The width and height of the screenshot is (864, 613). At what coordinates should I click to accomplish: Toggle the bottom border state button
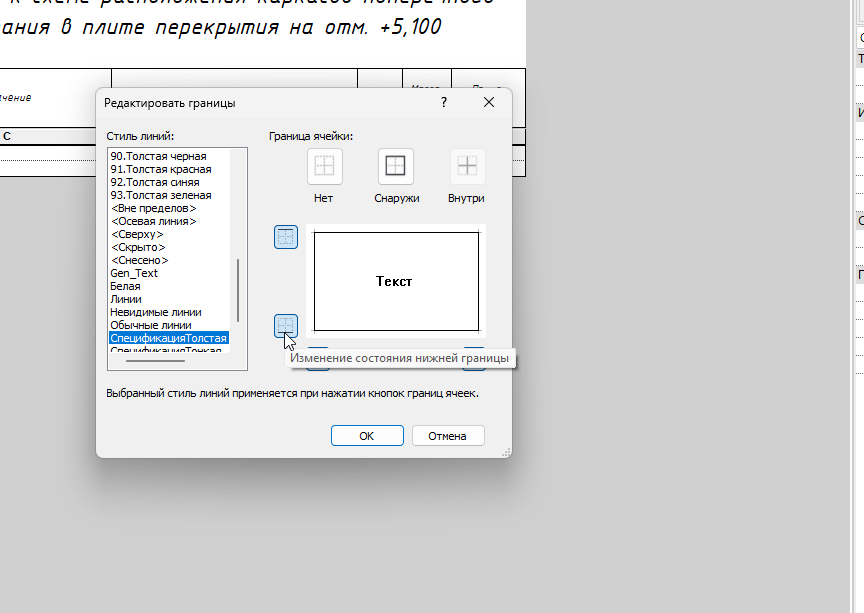click(286, 326)
